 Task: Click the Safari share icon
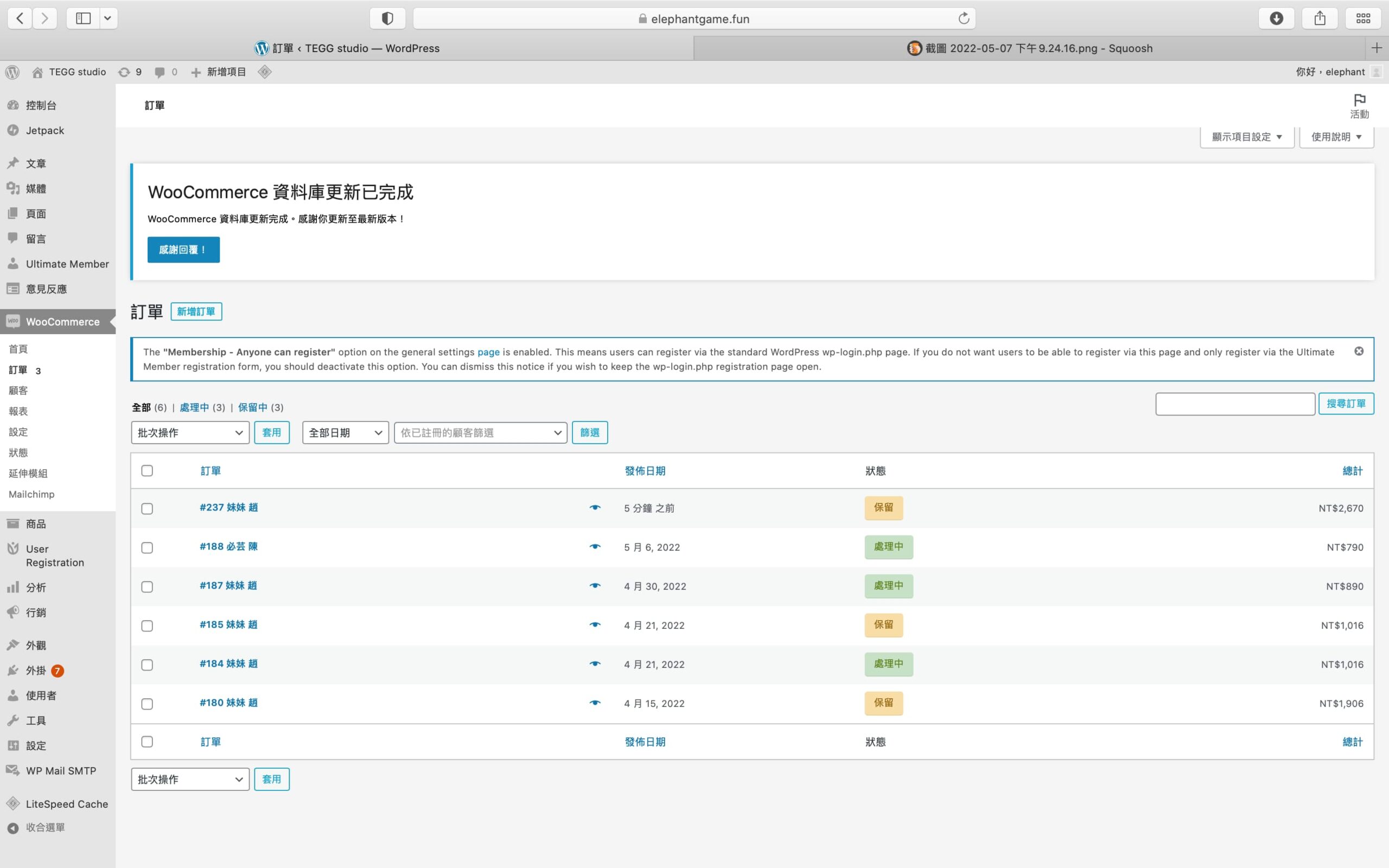[1320, 18]
